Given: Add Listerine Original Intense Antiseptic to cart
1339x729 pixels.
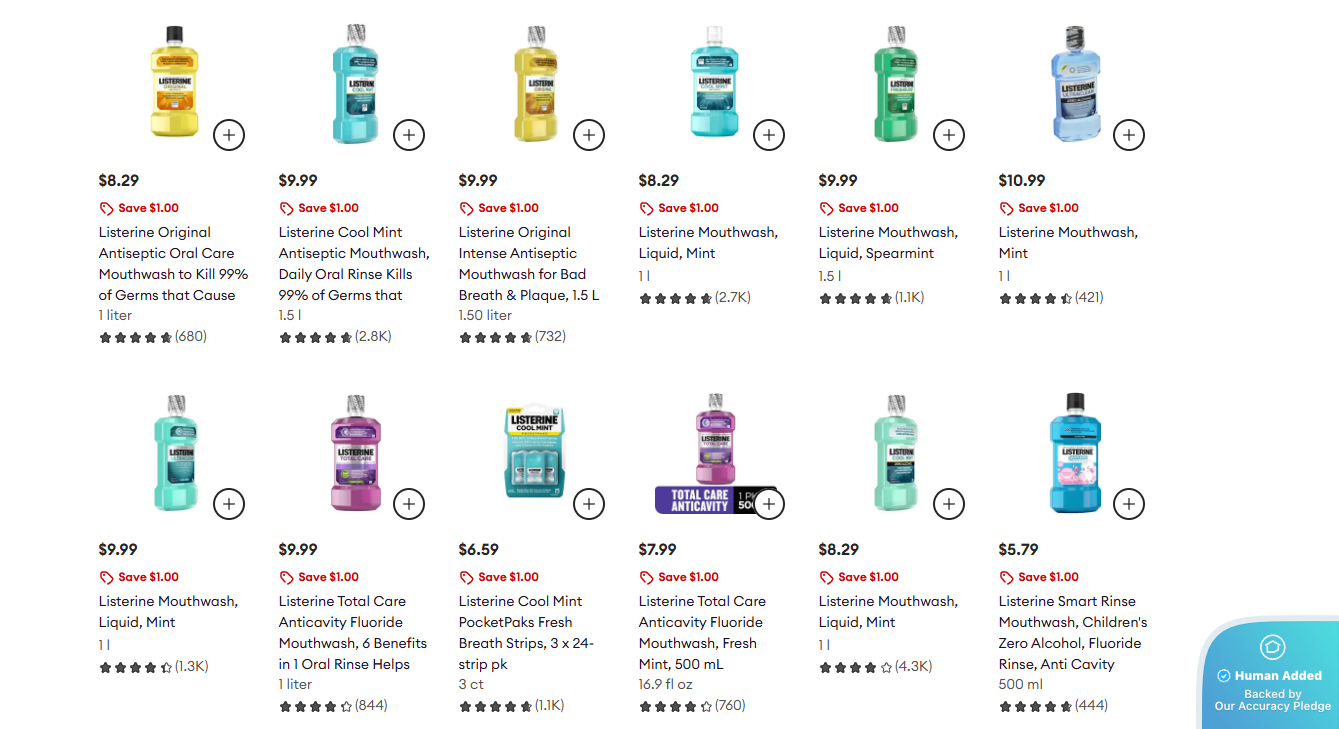Looking at the screenshot, I should (x=589, y=134).
